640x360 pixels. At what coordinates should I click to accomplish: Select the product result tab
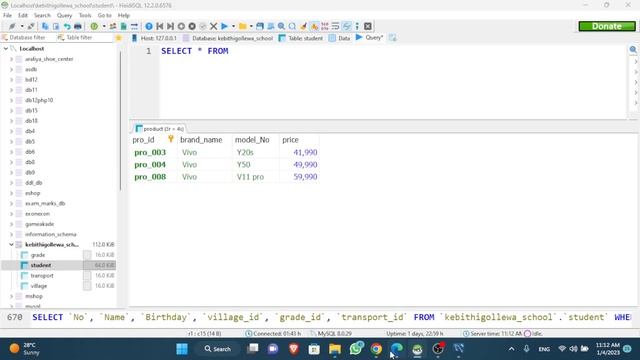pos(160,129)
